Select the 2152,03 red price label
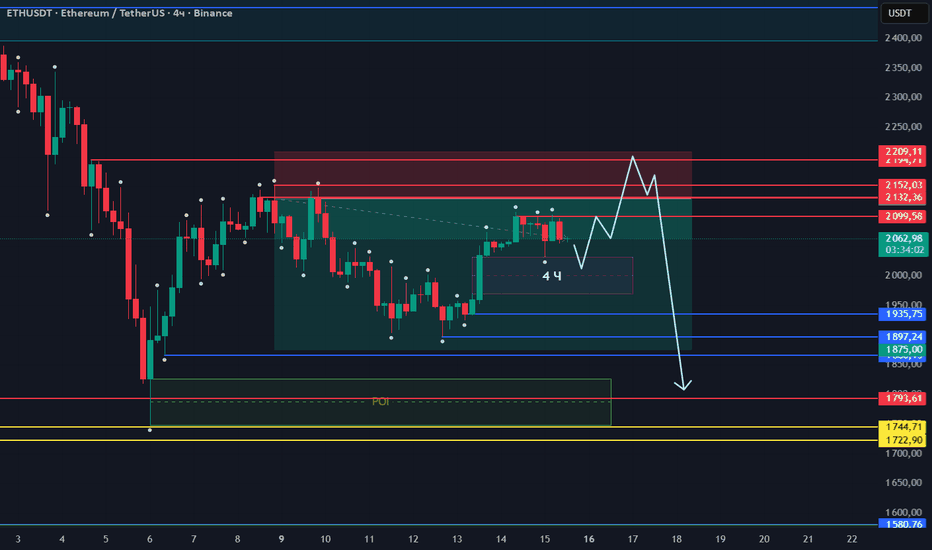This screenshot has height=550, width=932. tap(903, 185)
